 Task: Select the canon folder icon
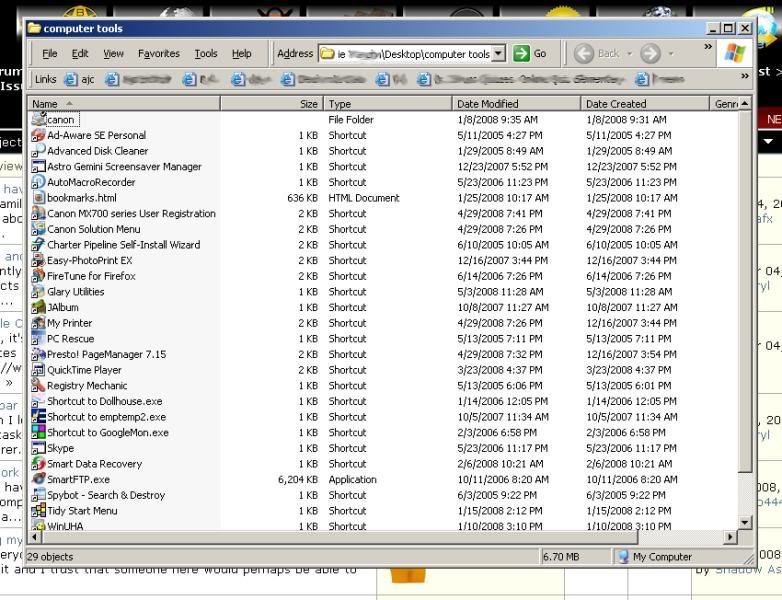[x=38, y=119]
